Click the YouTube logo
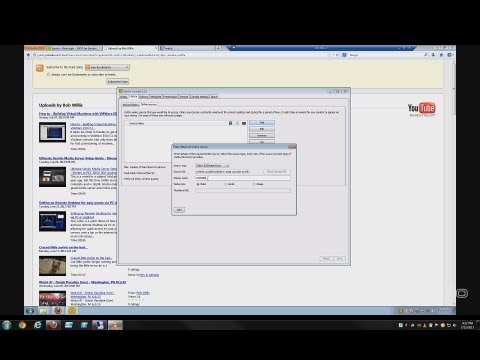480x360 pixels. (421, 109)
